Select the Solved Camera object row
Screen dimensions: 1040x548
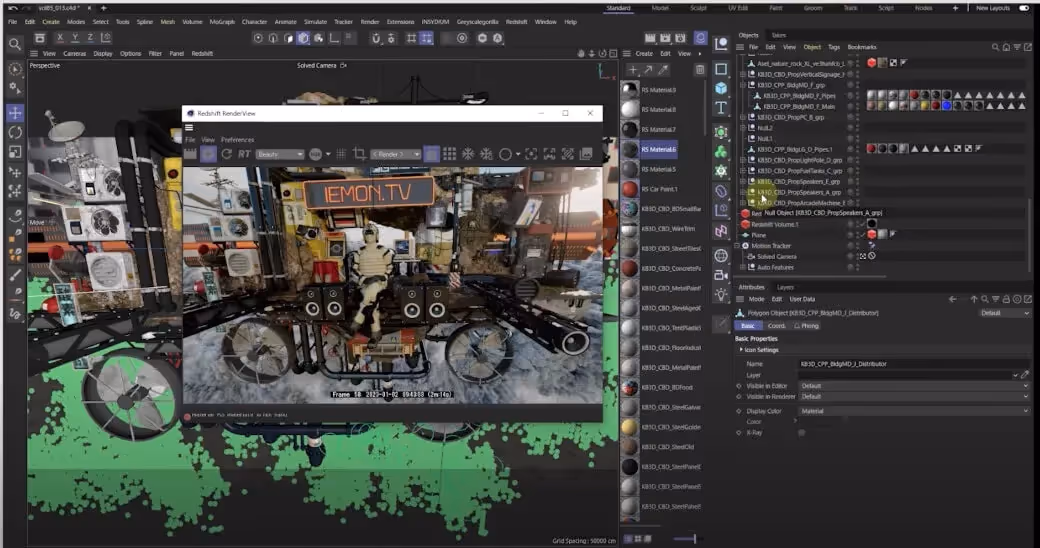tap(777, 257)
